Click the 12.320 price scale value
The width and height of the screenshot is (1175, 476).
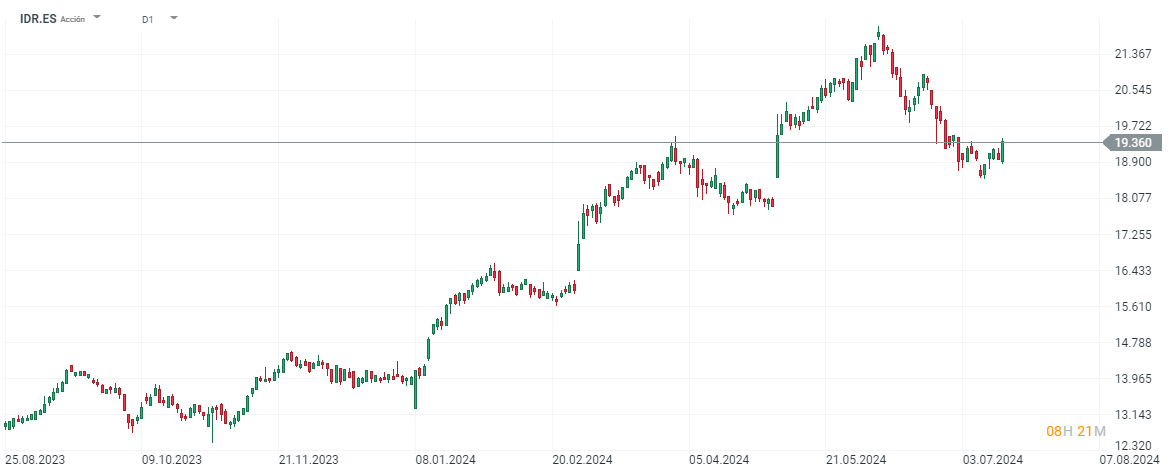[1132, 445]
